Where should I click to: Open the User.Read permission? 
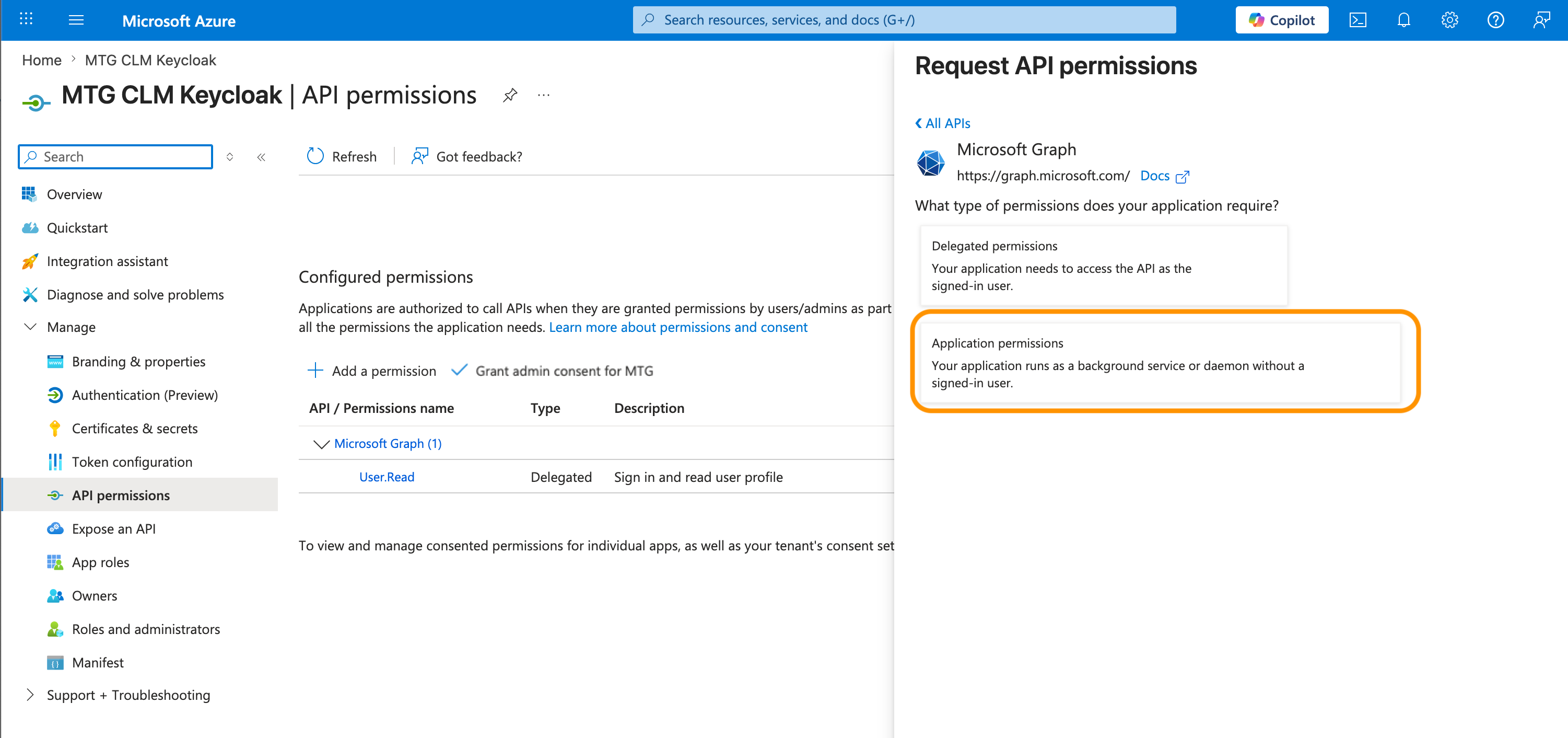[387, 477]
